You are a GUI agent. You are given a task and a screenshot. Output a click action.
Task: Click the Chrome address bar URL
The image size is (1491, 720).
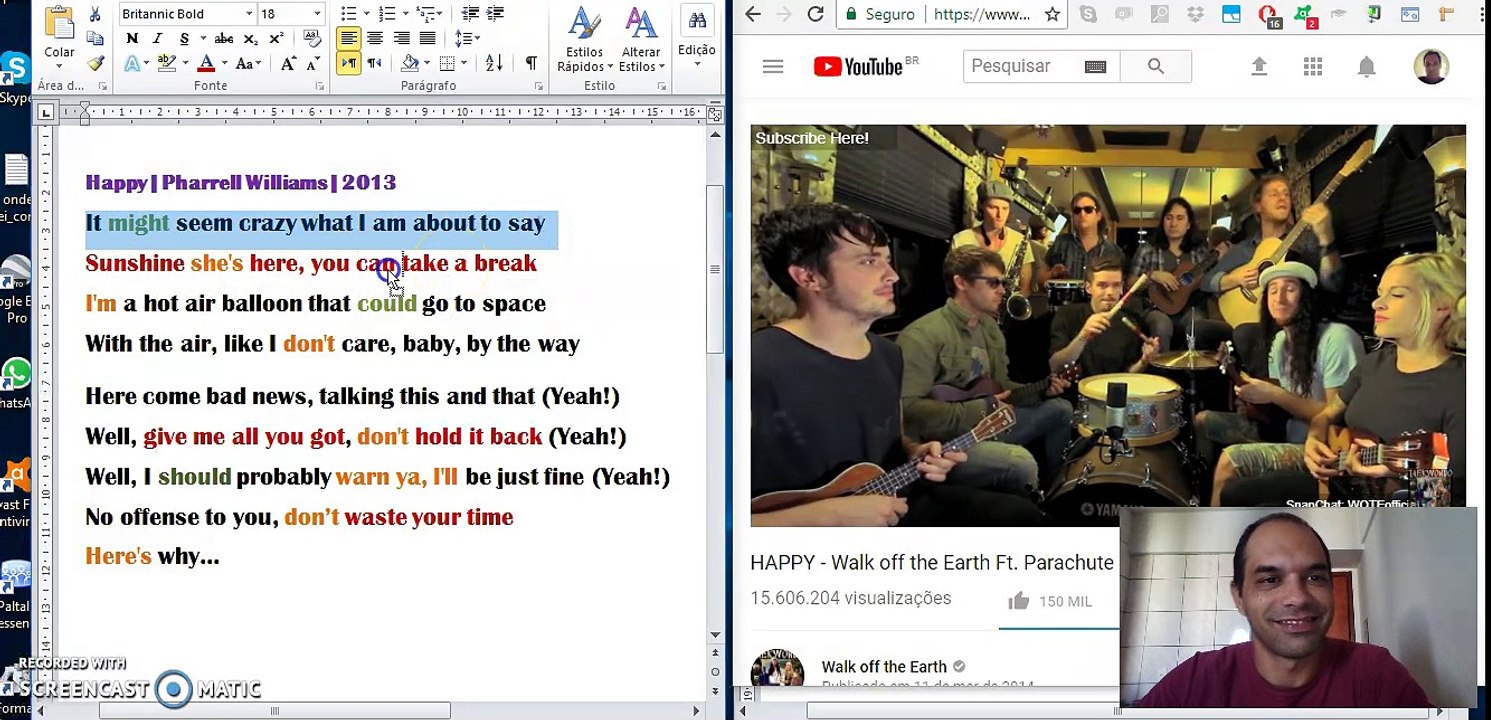coord(980,14)
